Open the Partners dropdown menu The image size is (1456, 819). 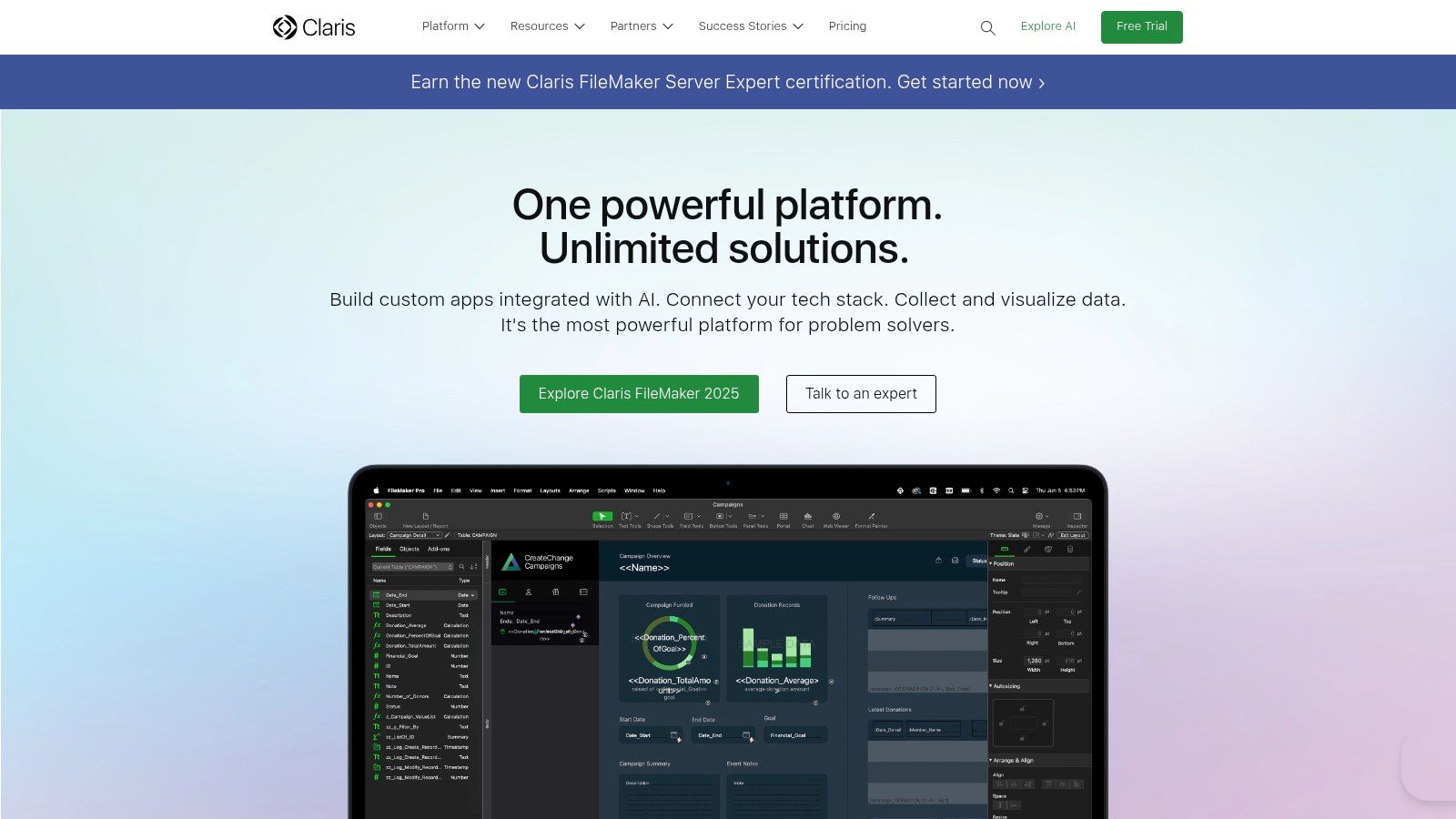point(642,26)
